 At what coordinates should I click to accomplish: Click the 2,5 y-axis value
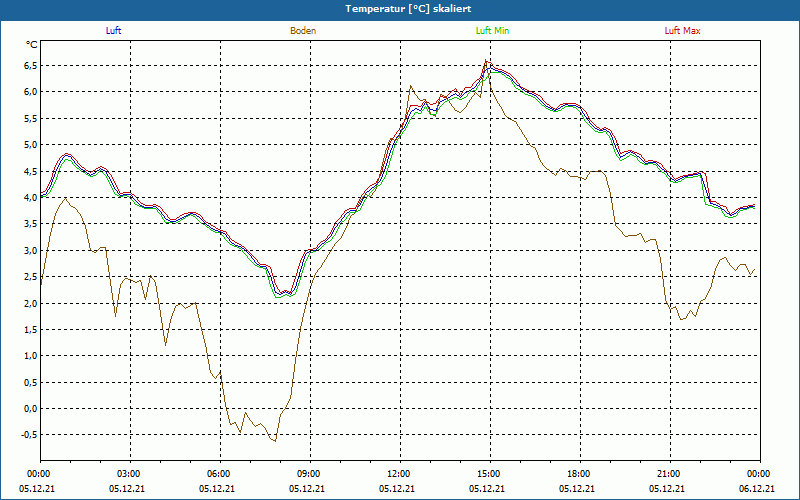pos(30,277)
